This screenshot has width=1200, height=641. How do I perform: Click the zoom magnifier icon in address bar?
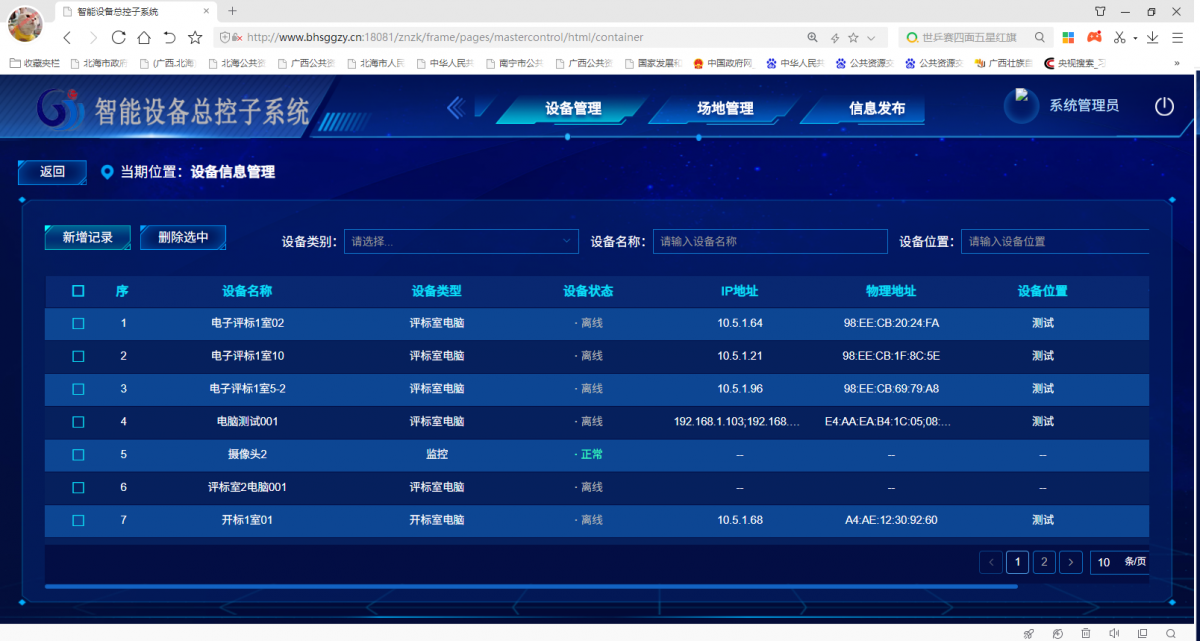[x=812, y=37]
